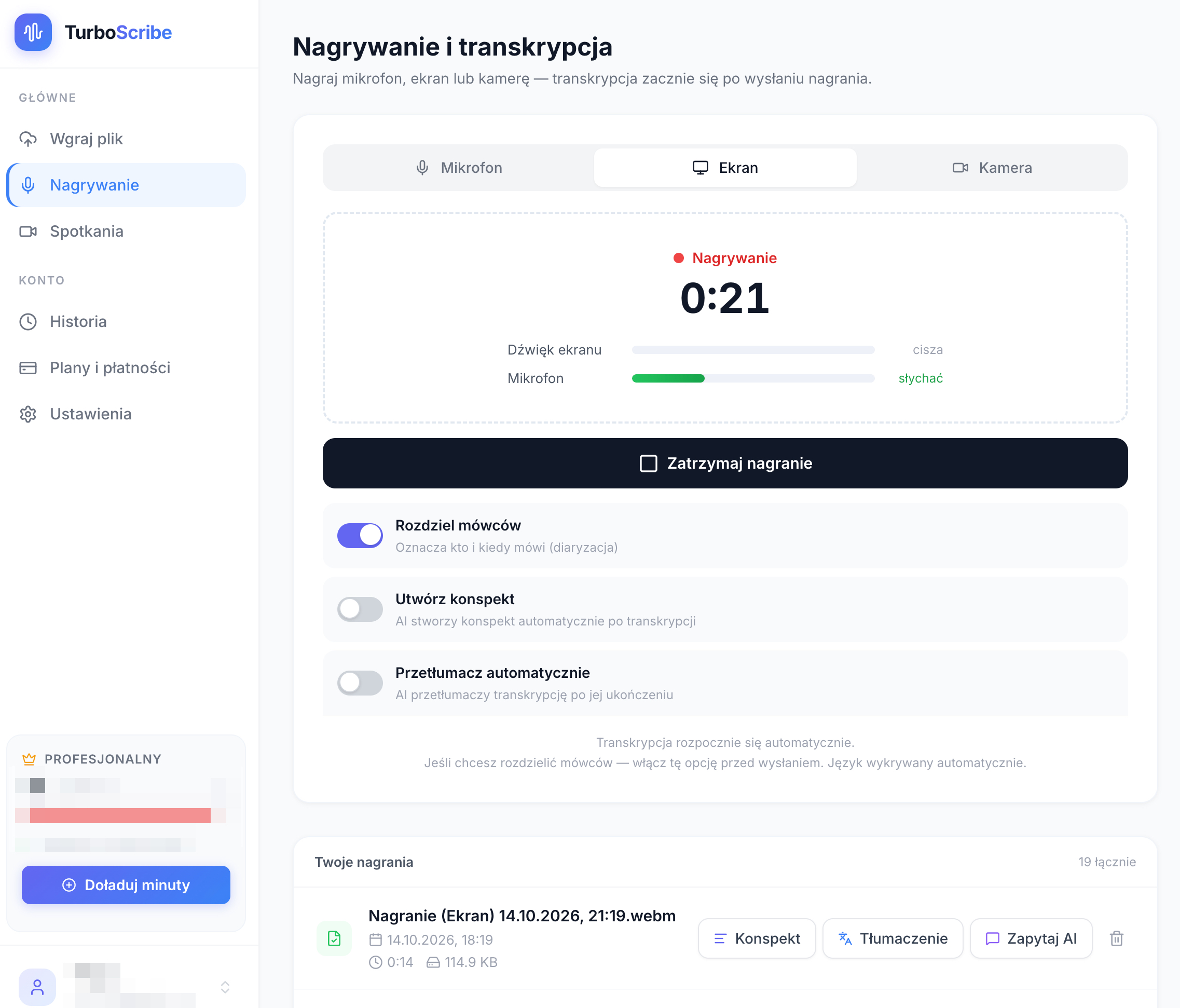Click the camera icon beside Spotkania
The height and width of the screenshot is (1008, 1180).
(28, 231)
